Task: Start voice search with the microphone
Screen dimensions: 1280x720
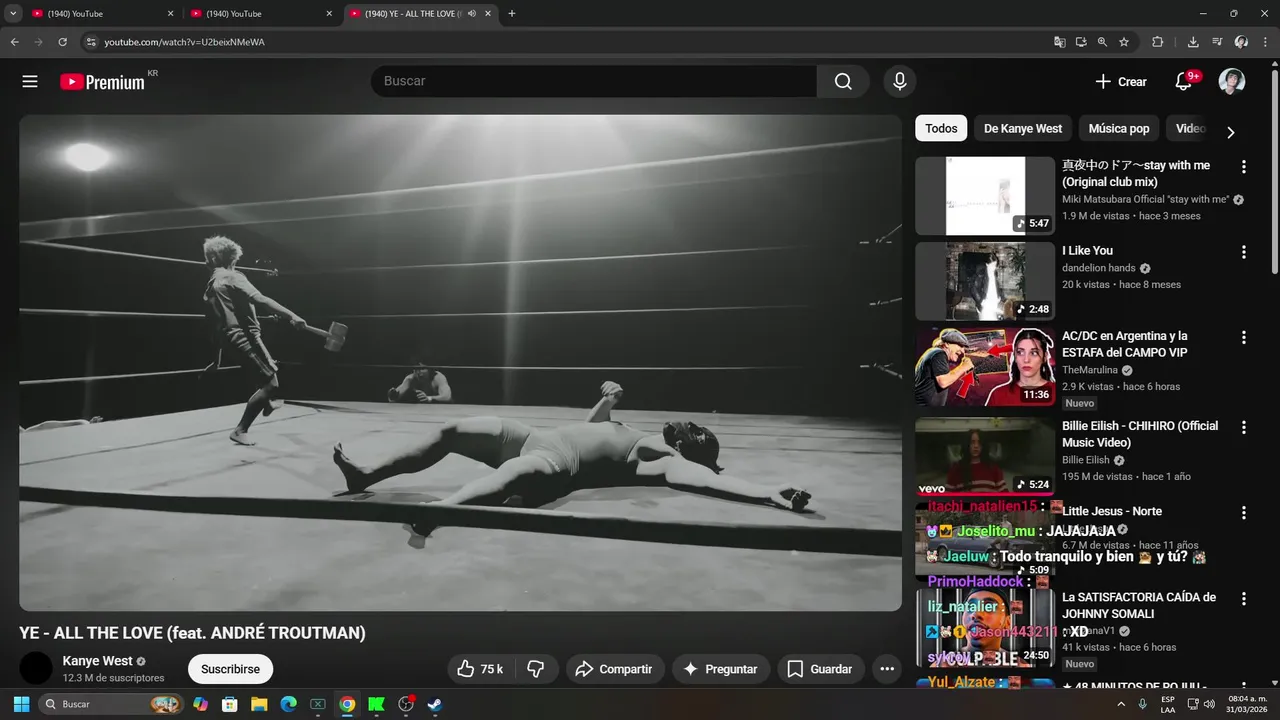Action: [900, 82]
